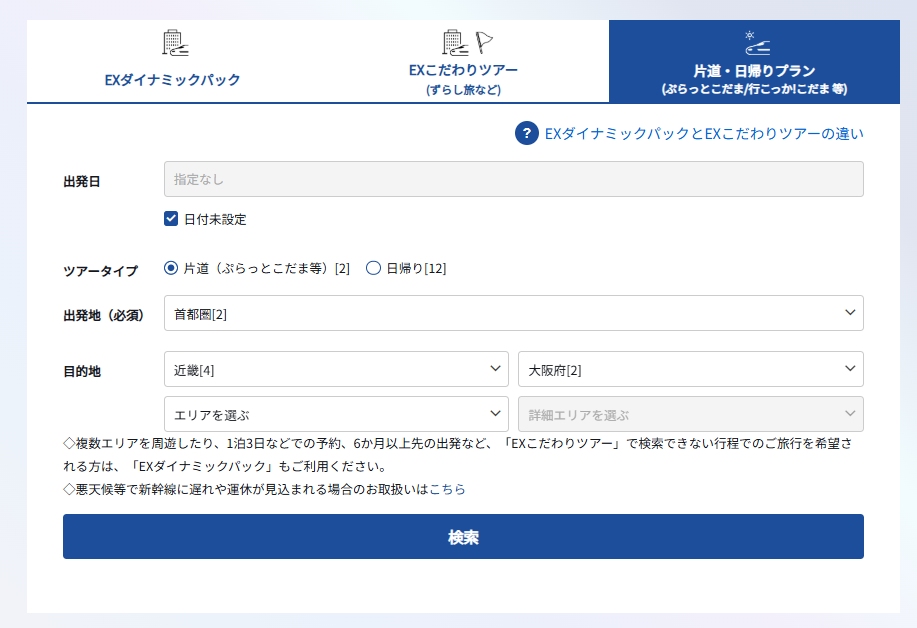Select the 片道・日帰りプラン tab
The image size is (917, 628).
pyautogui.click(x=754, y=62)
